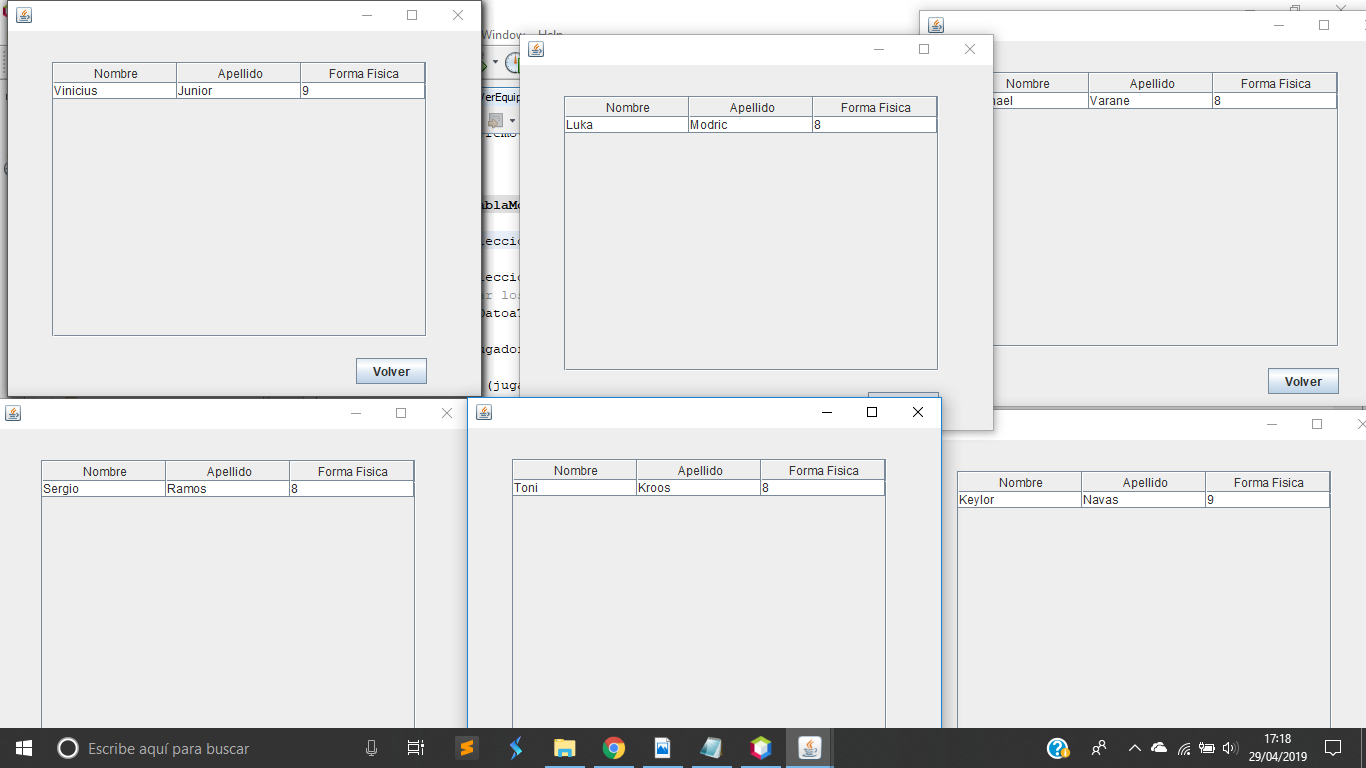The image size is (1366, 768).
Task: Minimize the Toni Kroos window
Action: click(x=826, y=412)
